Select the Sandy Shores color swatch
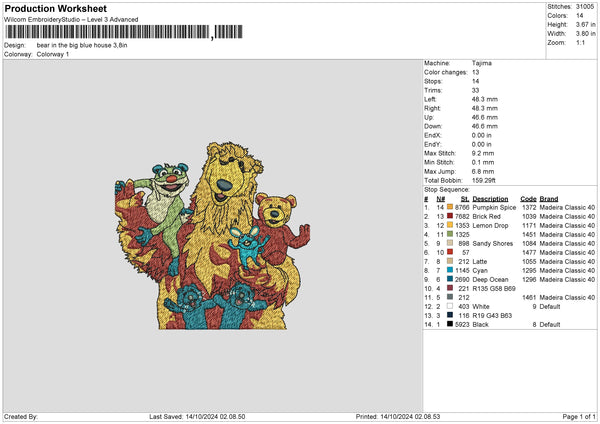This screenshot has width=600, height=424. (x=450, y=243)
